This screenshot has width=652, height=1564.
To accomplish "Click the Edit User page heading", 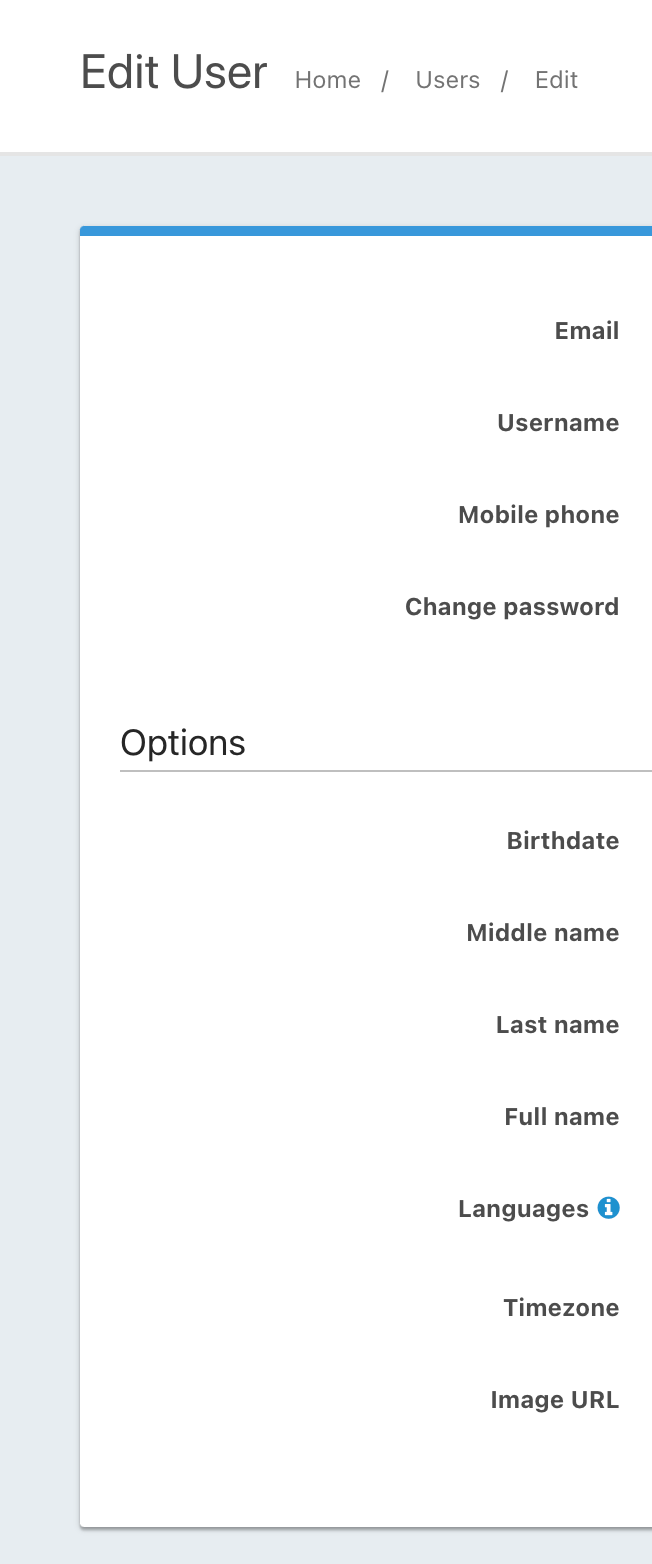I will coord(174,73).
